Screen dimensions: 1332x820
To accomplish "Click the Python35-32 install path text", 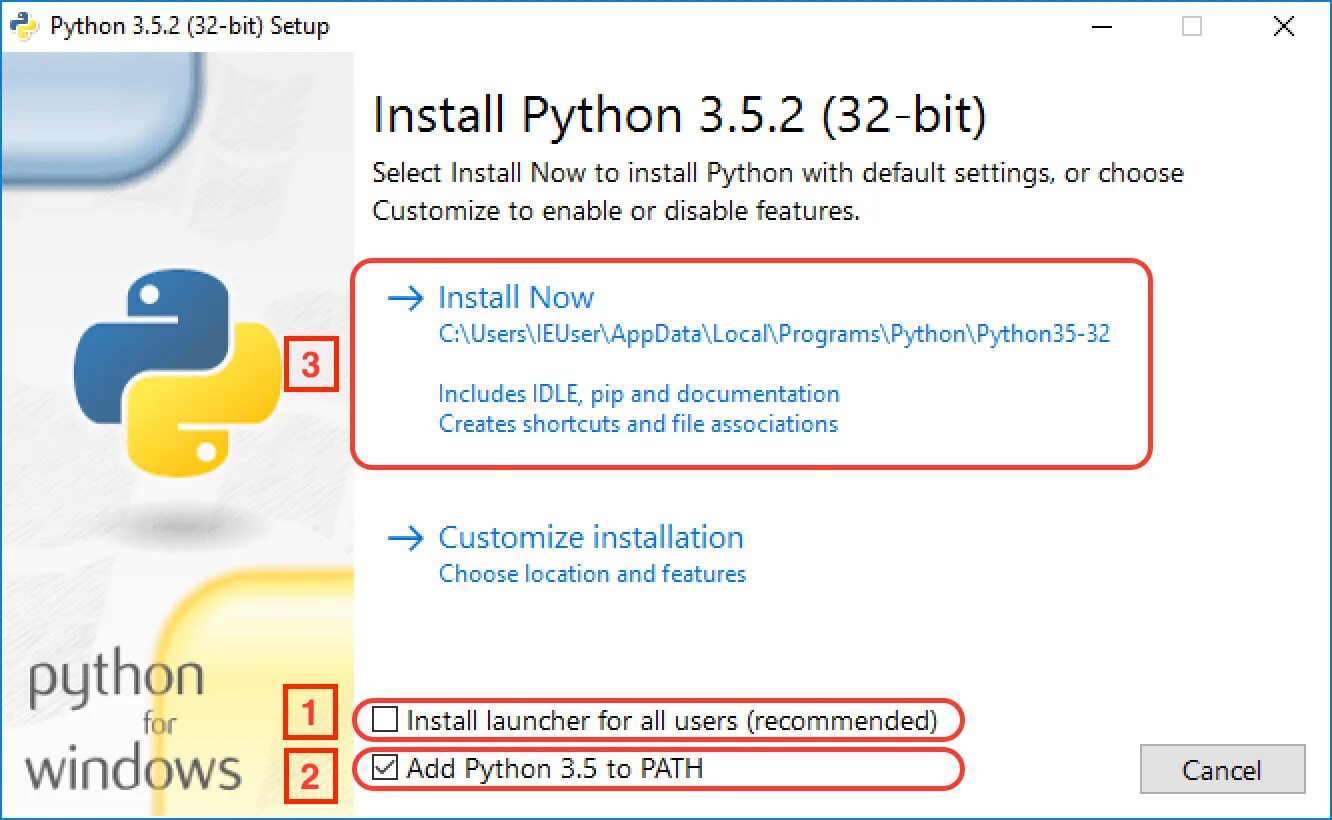I will point(774,334).
